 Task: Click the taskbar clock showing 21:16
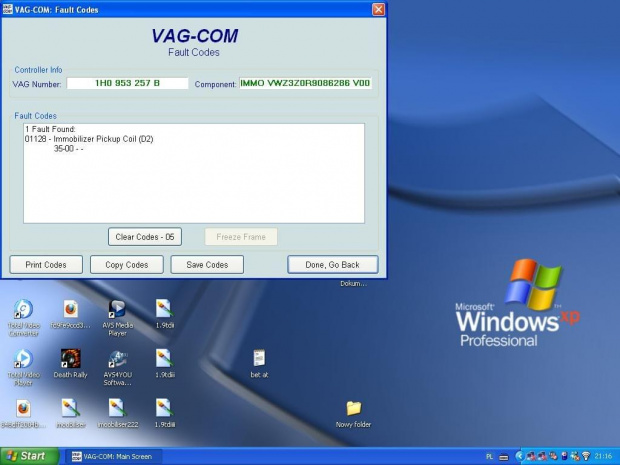pyautogui.click(x=603, y=456)
